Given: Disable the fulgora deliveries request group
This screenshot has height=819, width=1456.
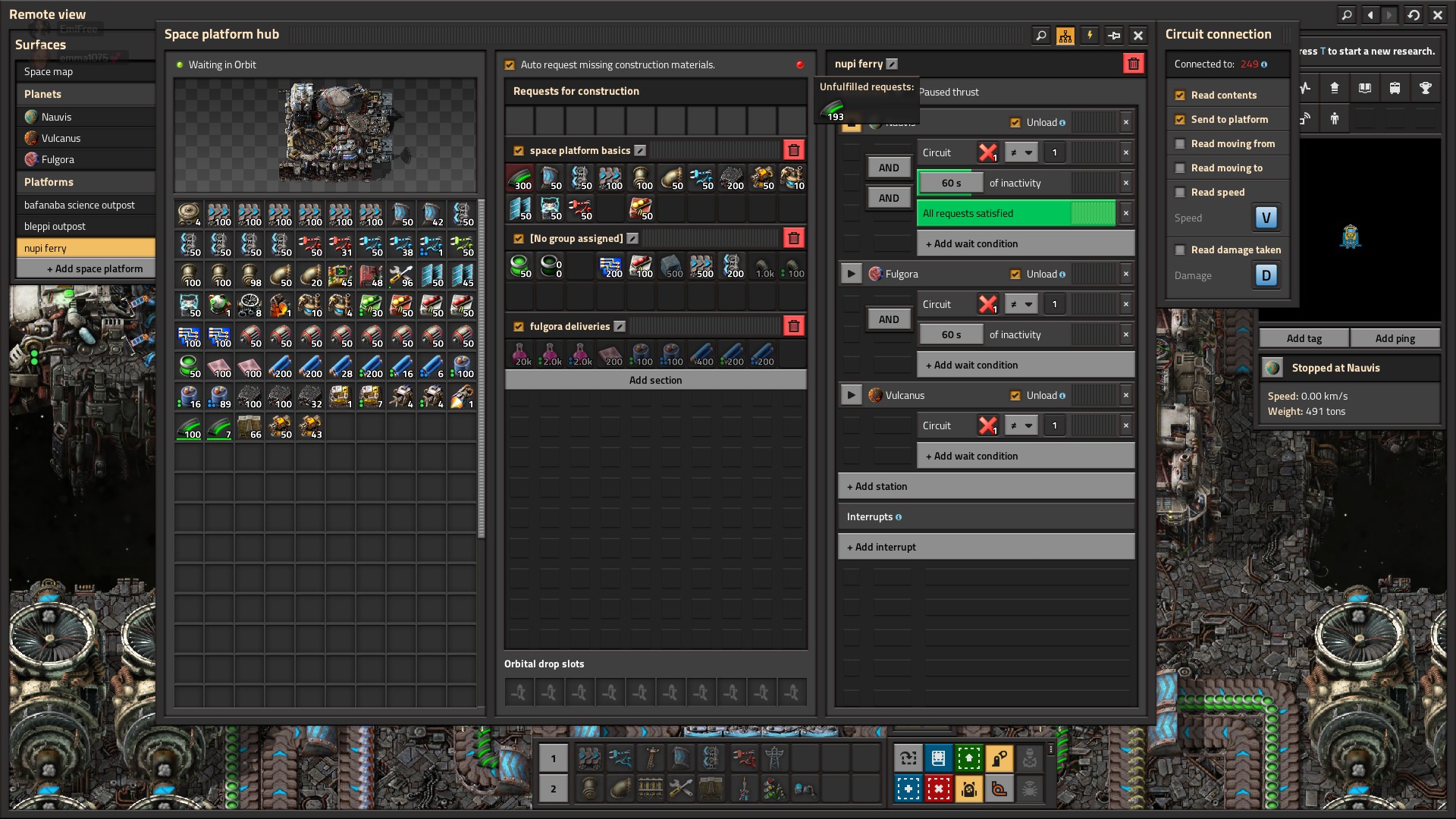Looking at the screenshot, I should (519, 327).
